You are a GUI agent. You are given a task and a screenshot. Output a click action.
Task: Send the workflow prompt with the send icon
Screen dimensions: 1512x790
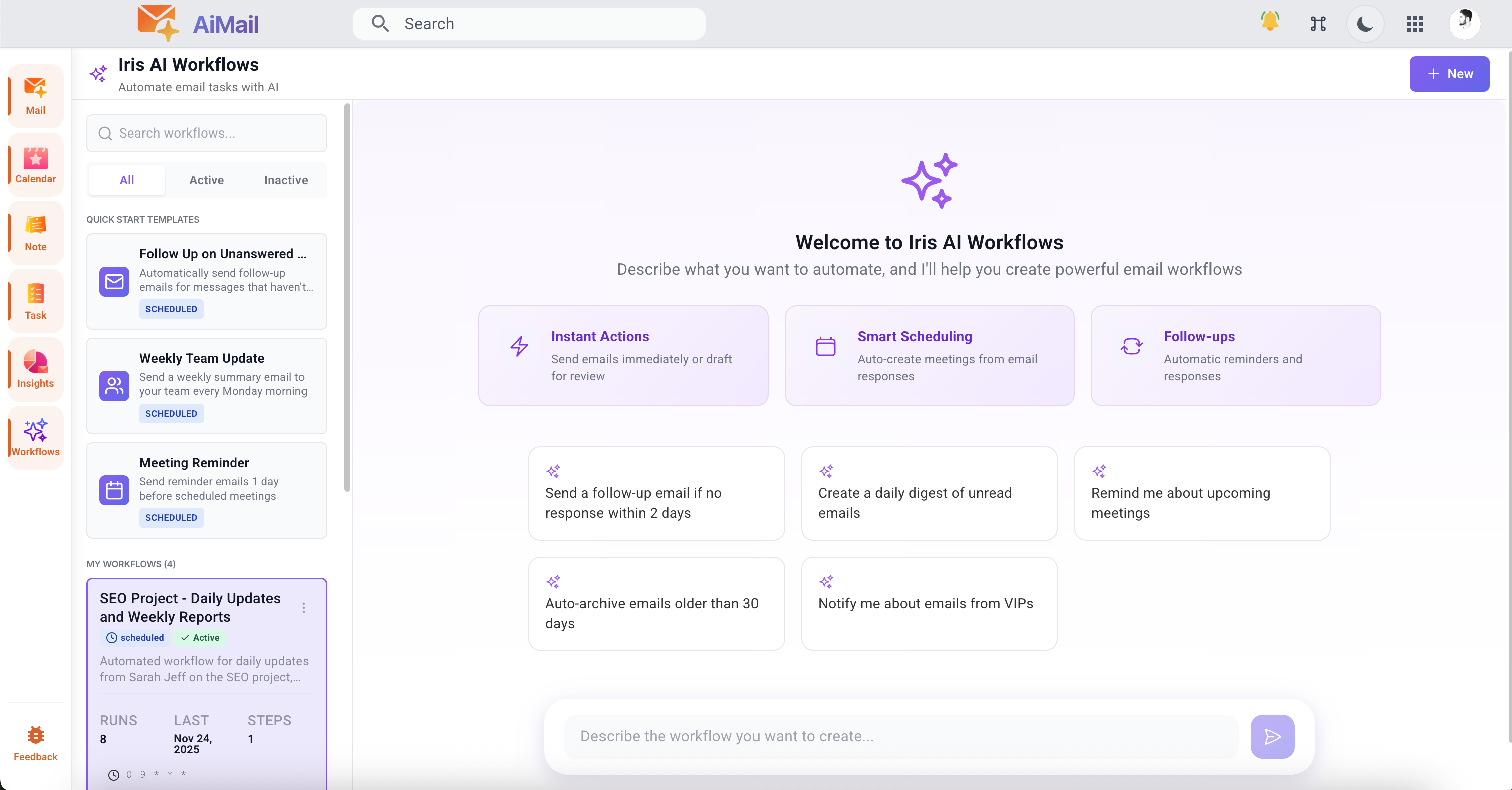point(1272,736)
